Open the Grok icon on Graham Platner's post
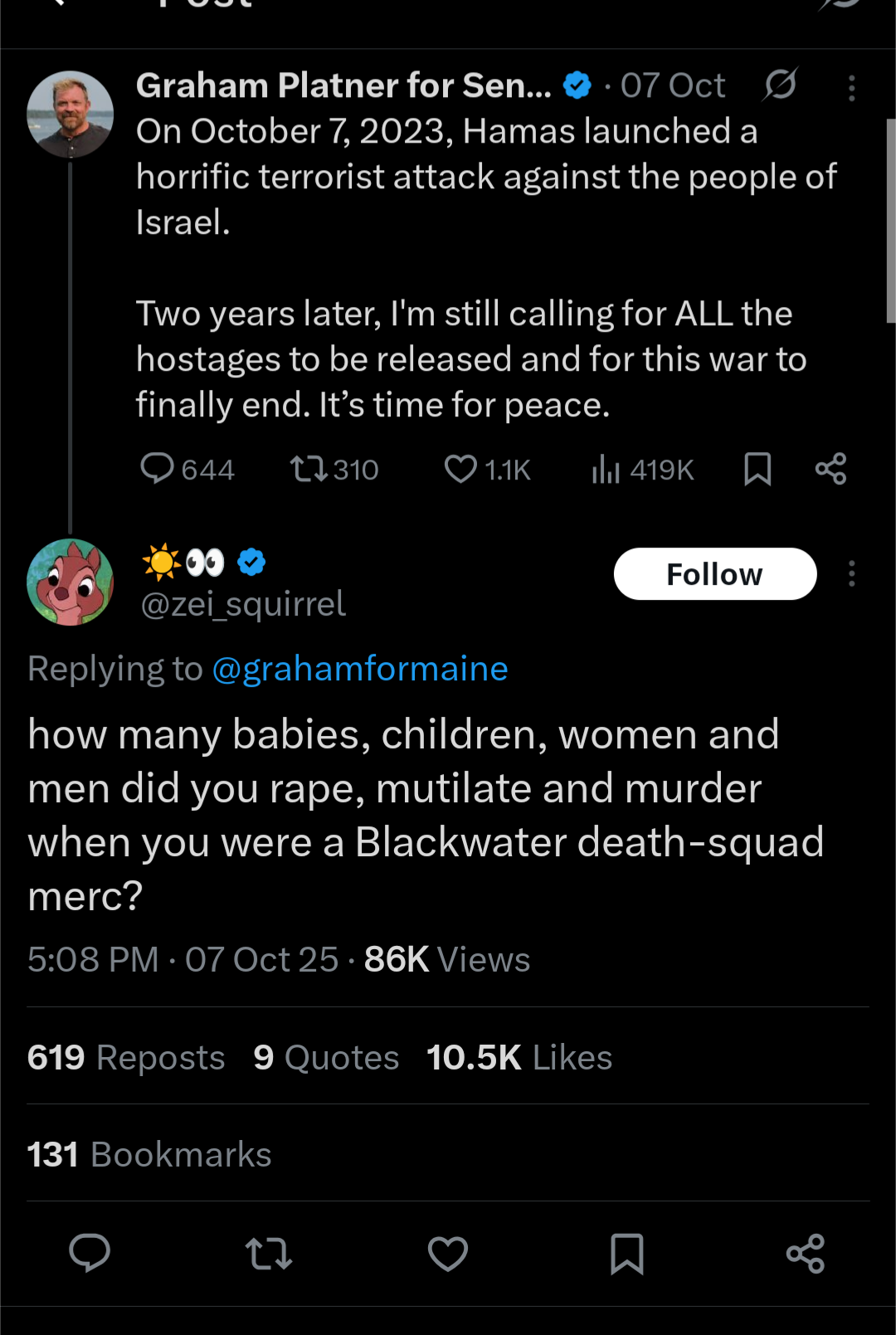 tap(780, 85)
